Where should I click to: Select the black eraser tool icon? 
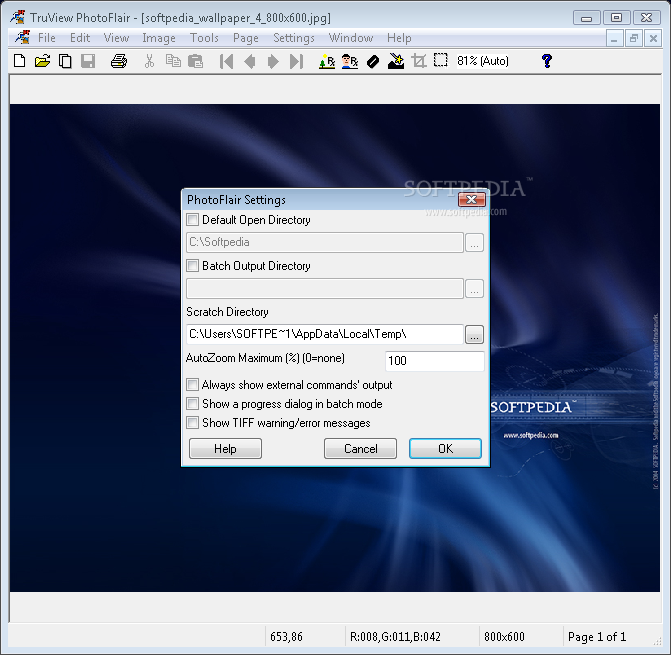tap(373, 61)
